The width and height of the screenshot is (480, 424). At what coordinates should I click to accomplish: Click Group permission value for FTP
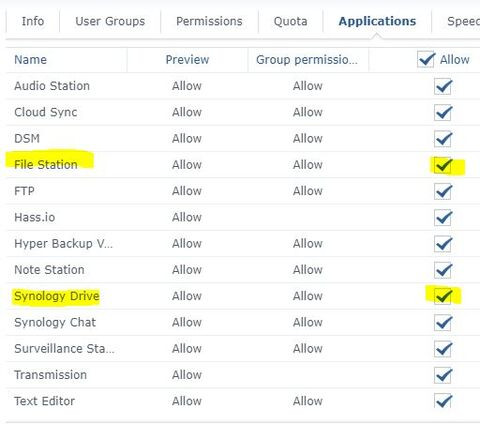(x=308, y=191)
